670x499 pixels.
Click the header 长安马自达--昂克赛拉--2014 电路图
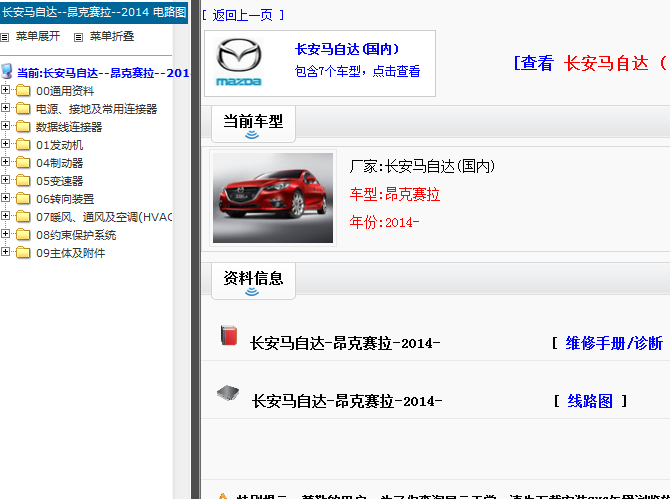click(x=94, y=12)
